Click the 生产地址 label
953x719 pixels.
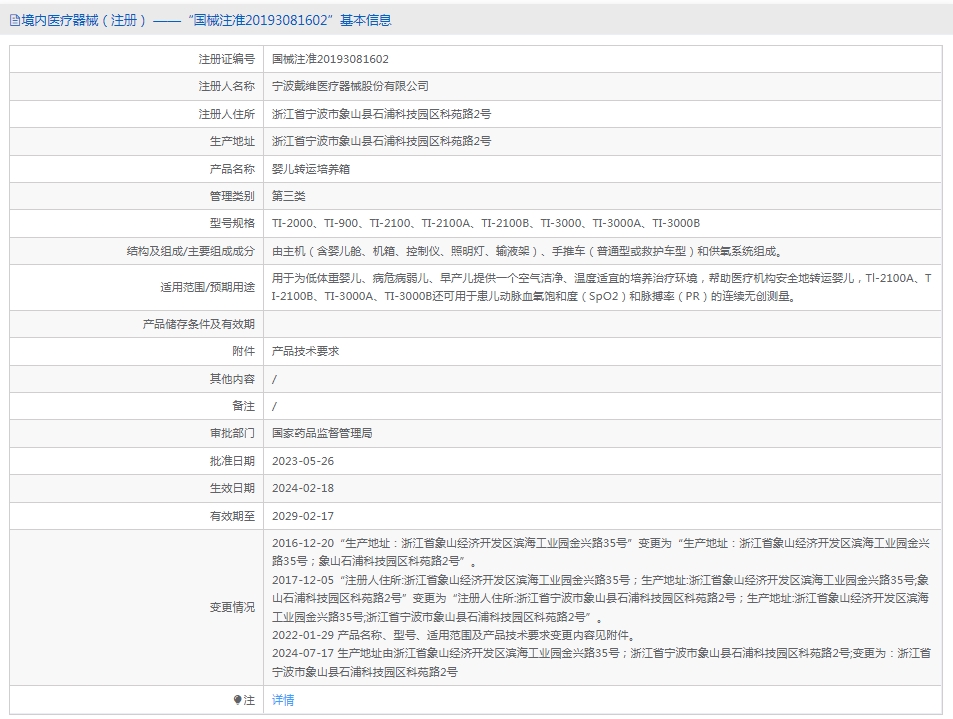pos(232,141)
